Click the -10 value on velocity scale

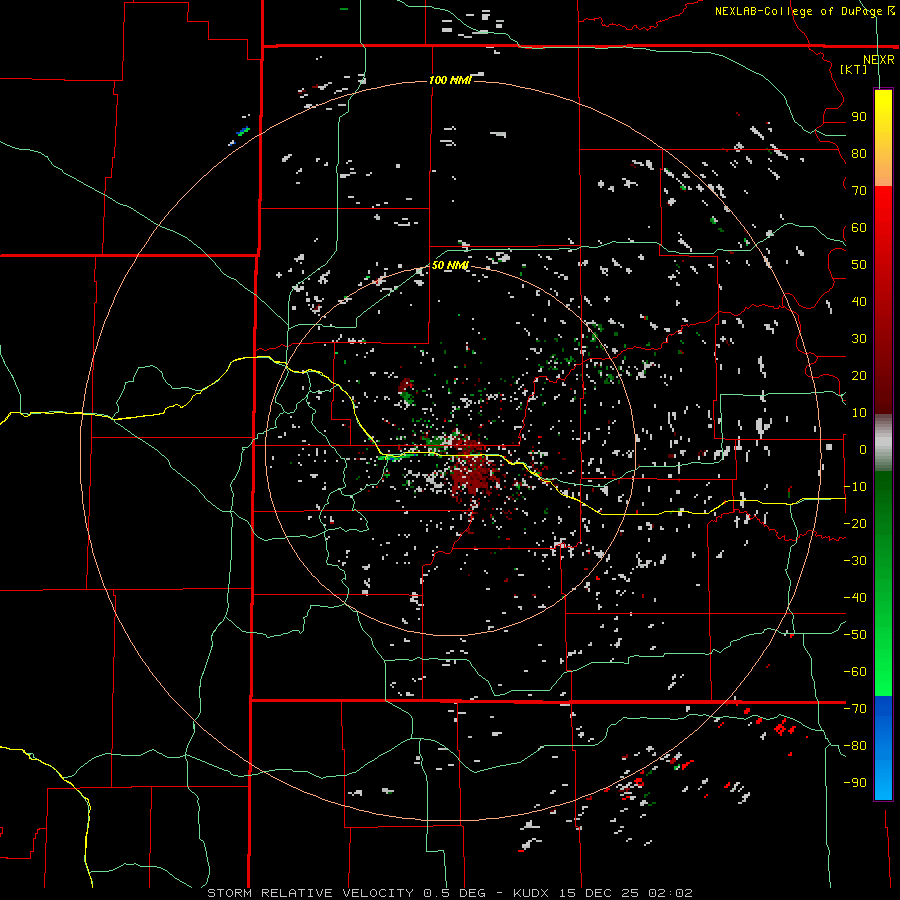point(855,487)
